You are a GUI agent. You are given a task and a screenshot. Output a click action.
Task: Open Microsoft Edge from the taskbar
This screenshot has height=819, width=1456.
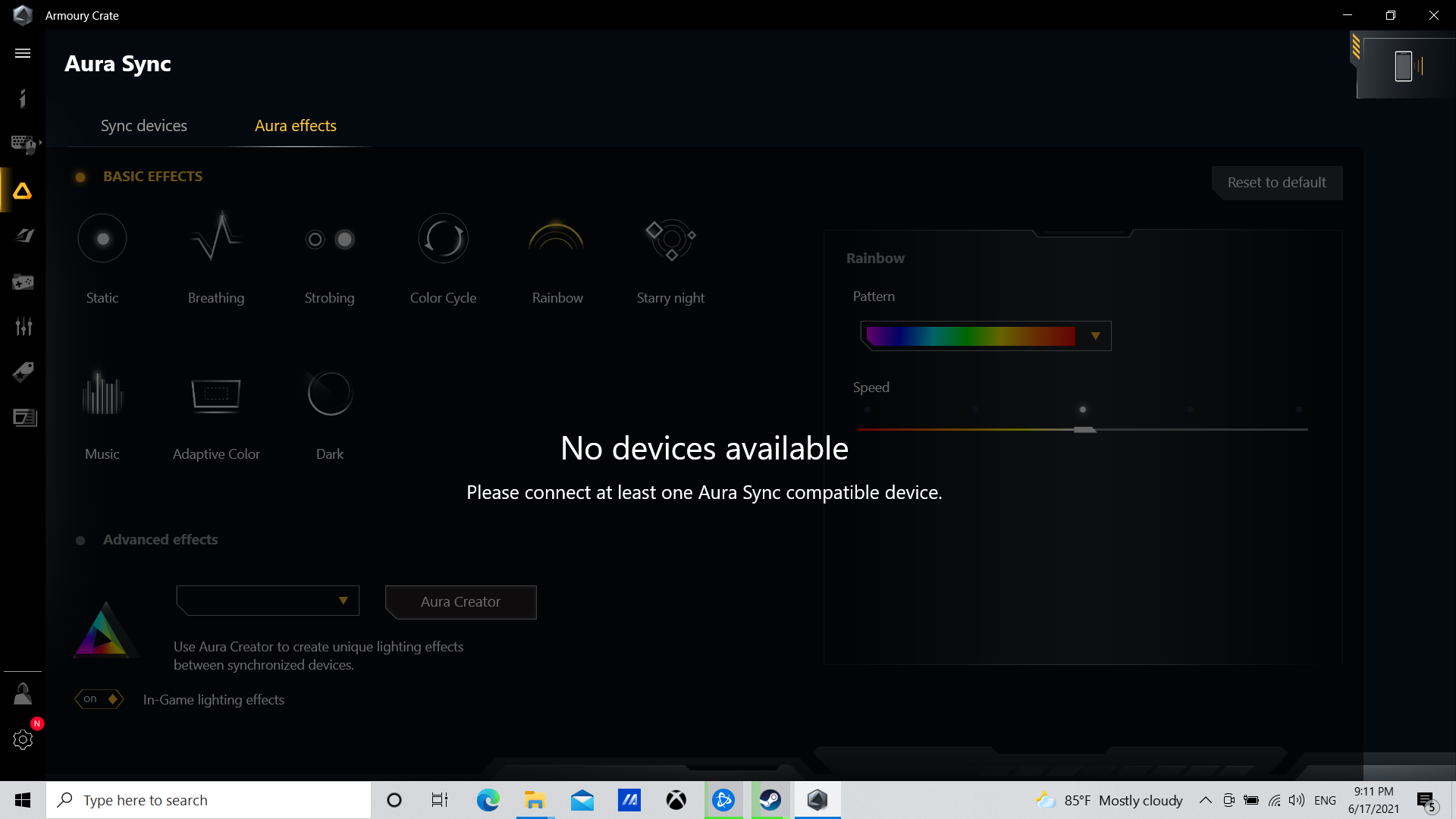click(x=488, y=800)
